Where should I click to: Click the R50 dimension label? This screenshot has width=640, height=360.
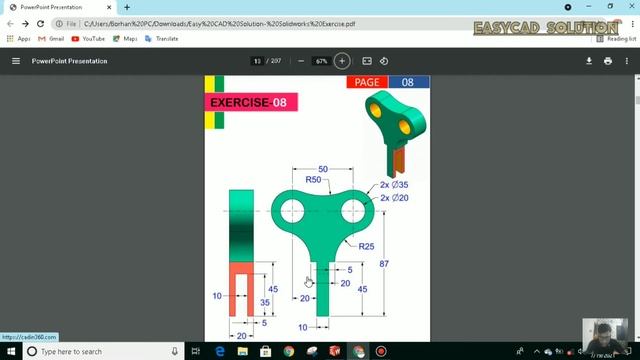click(x=313, y=180)
